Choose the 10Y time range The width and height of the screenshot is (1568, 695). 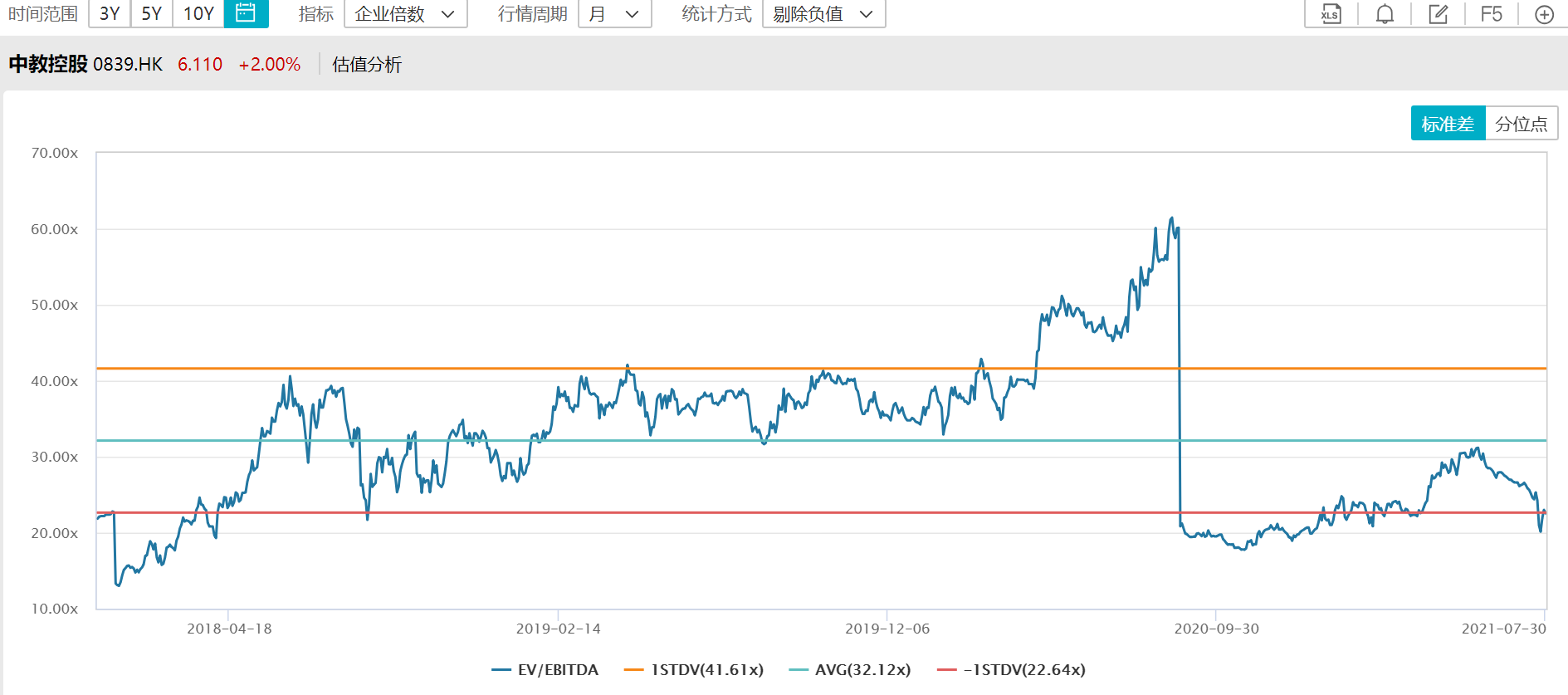[x=198, y=14]
